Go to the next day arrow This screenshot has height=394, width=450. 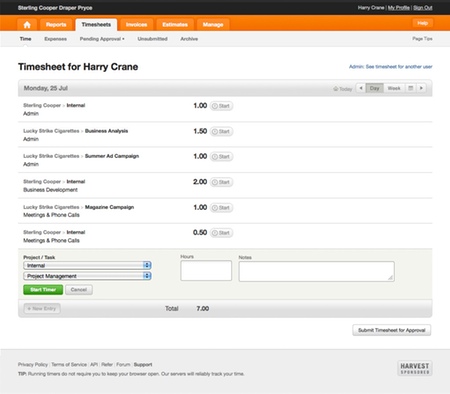coord(421,88)
